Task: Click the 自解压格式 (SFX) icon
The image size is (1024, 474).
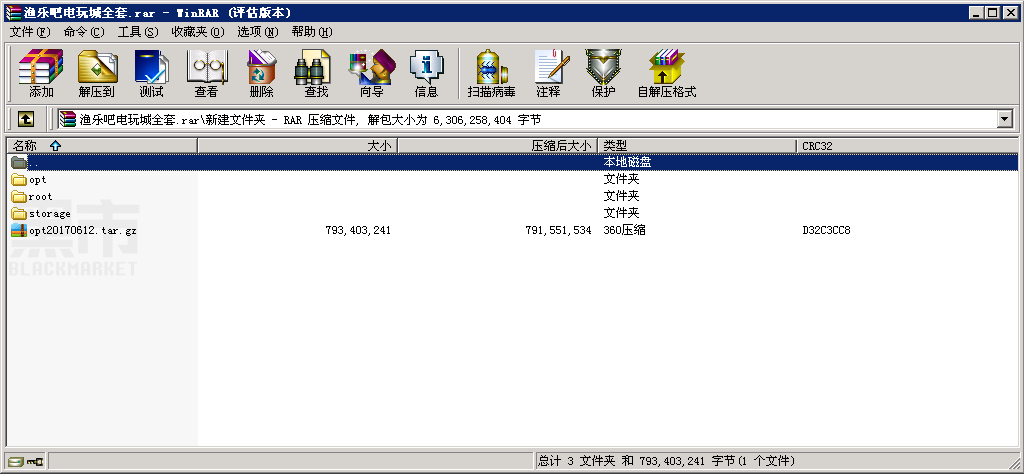Action: pyautogui.click(x=667, y=73)
